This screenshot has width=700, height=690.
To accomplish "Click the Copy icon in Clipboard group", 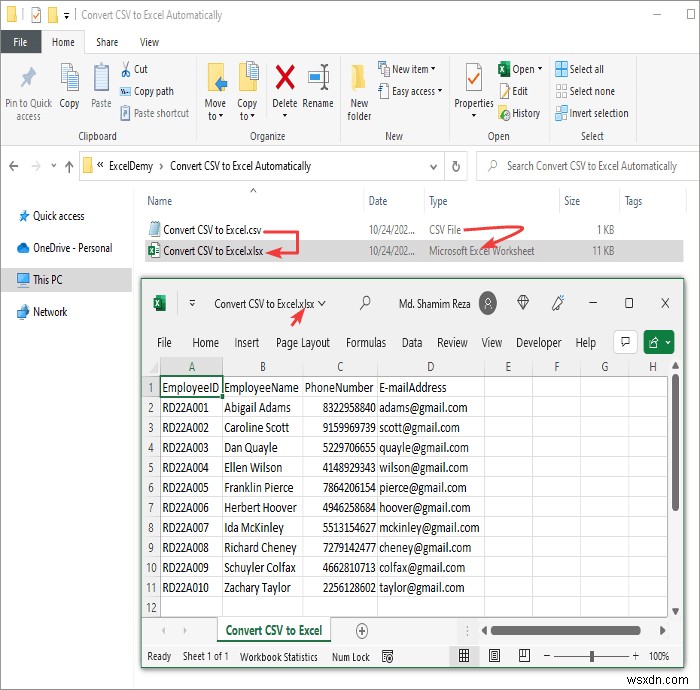I will pos(70,78).
